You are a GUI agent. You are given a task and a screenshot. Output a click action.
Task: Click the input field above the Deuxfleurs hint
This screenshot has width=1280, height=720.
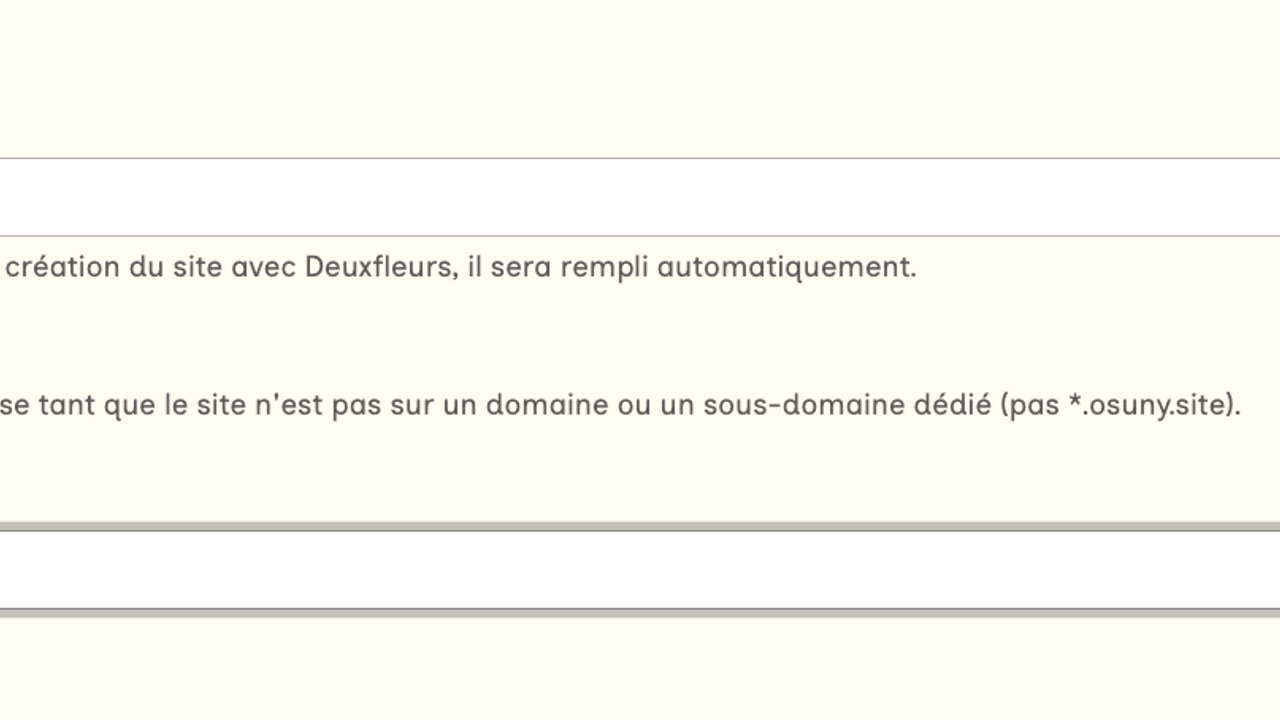point(640,197)
